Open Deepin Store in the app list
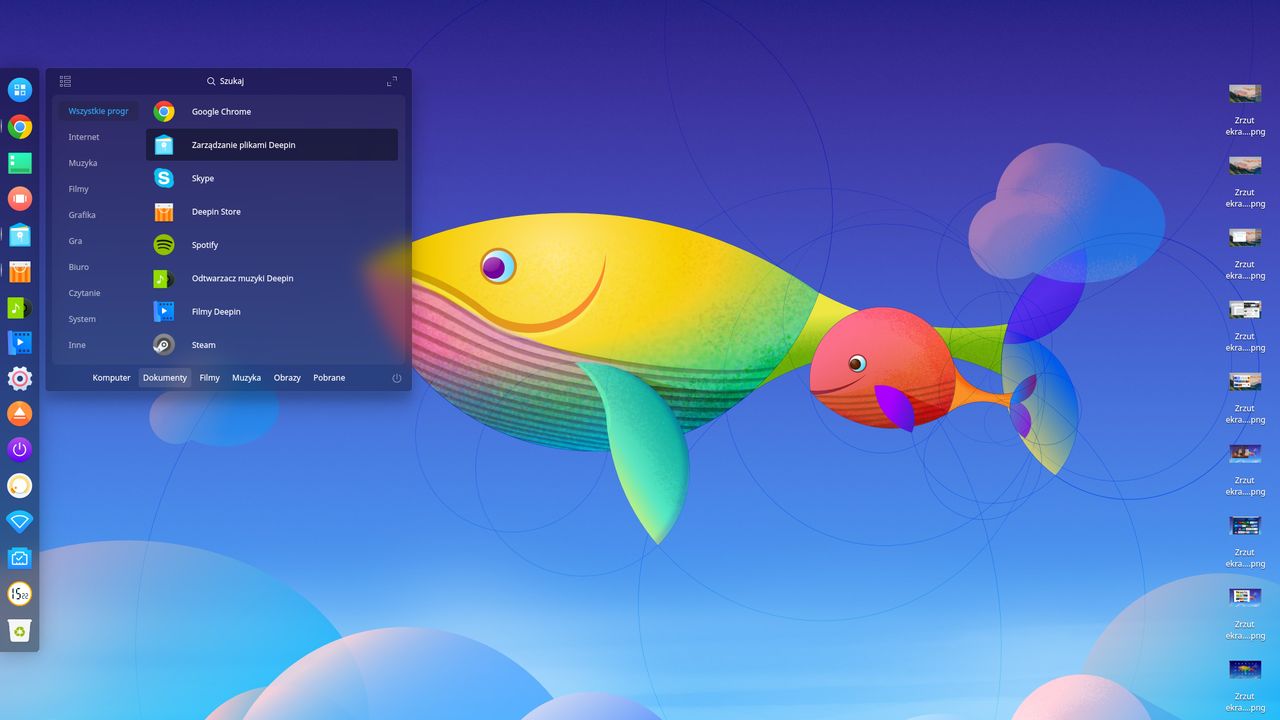 pyautogui.click(x=272, y=212)
